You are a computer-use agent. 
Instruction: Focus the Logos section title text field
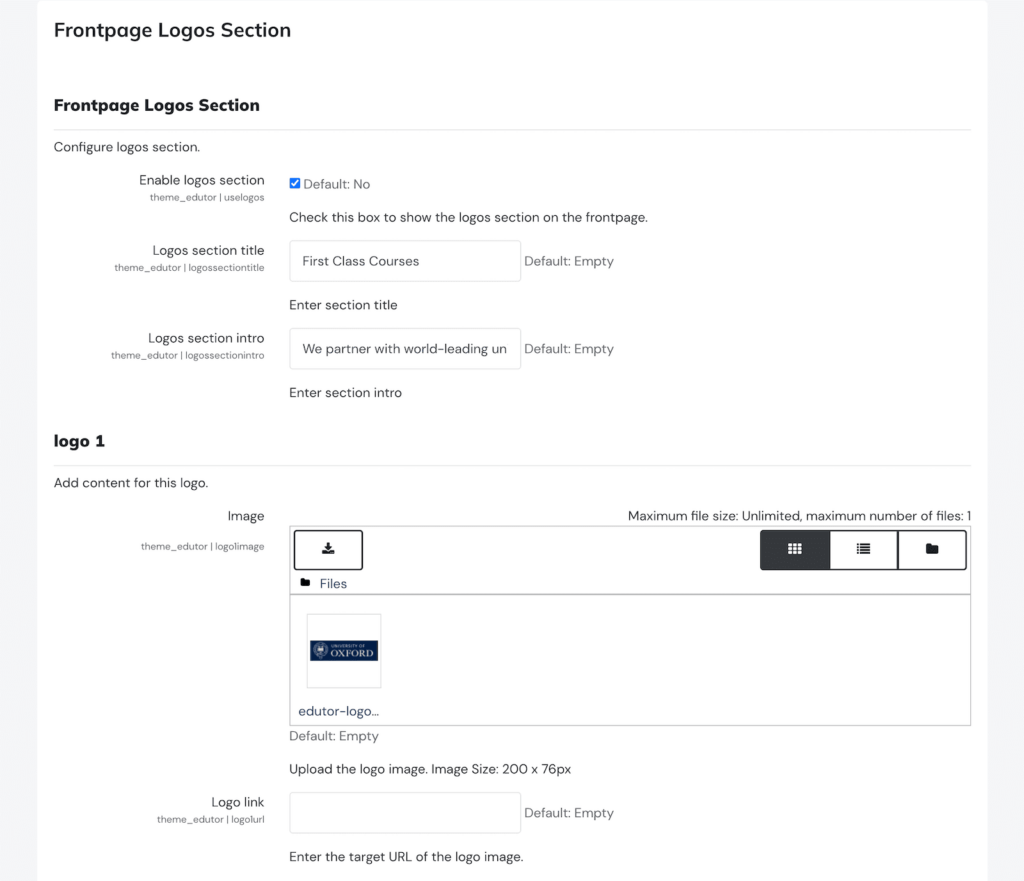[404, 261]
